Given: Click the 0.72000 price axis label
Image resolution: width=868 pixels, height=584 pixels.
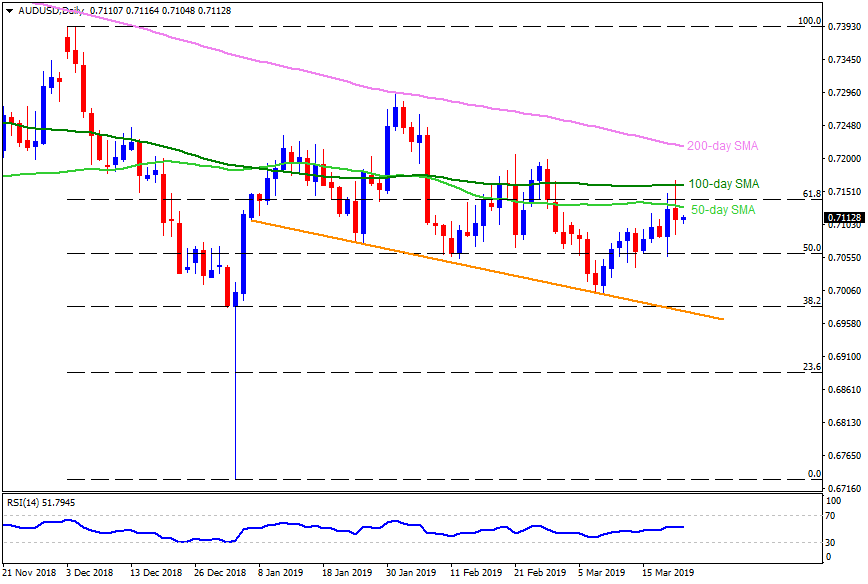Looking at the screenshot, I should click(846, 159).
